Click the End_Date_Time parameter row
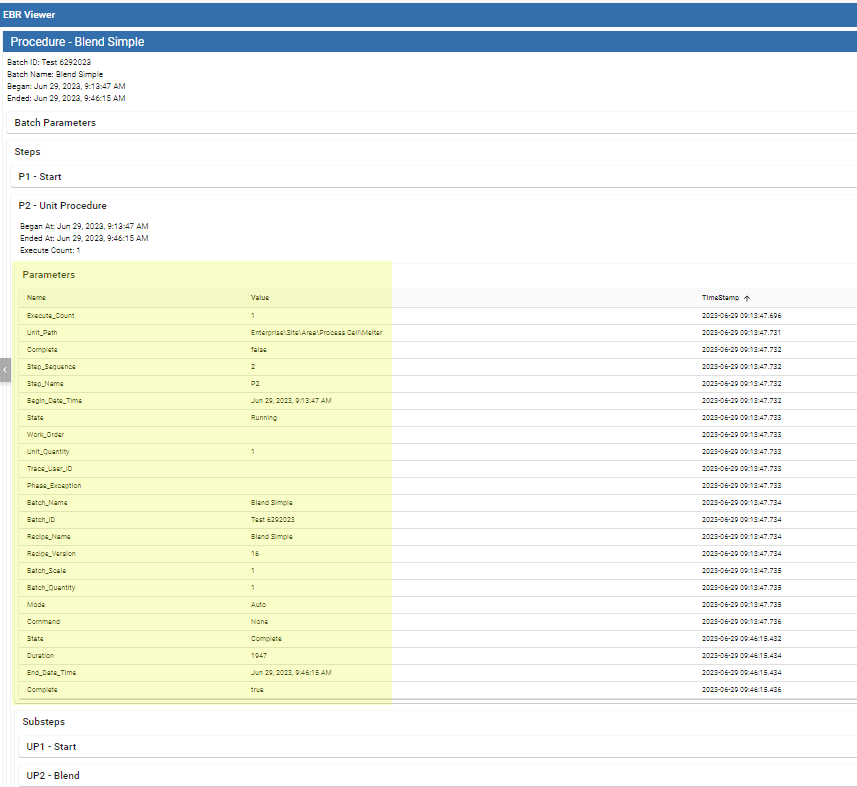The image size is (857, 787). tap(51, 673)
